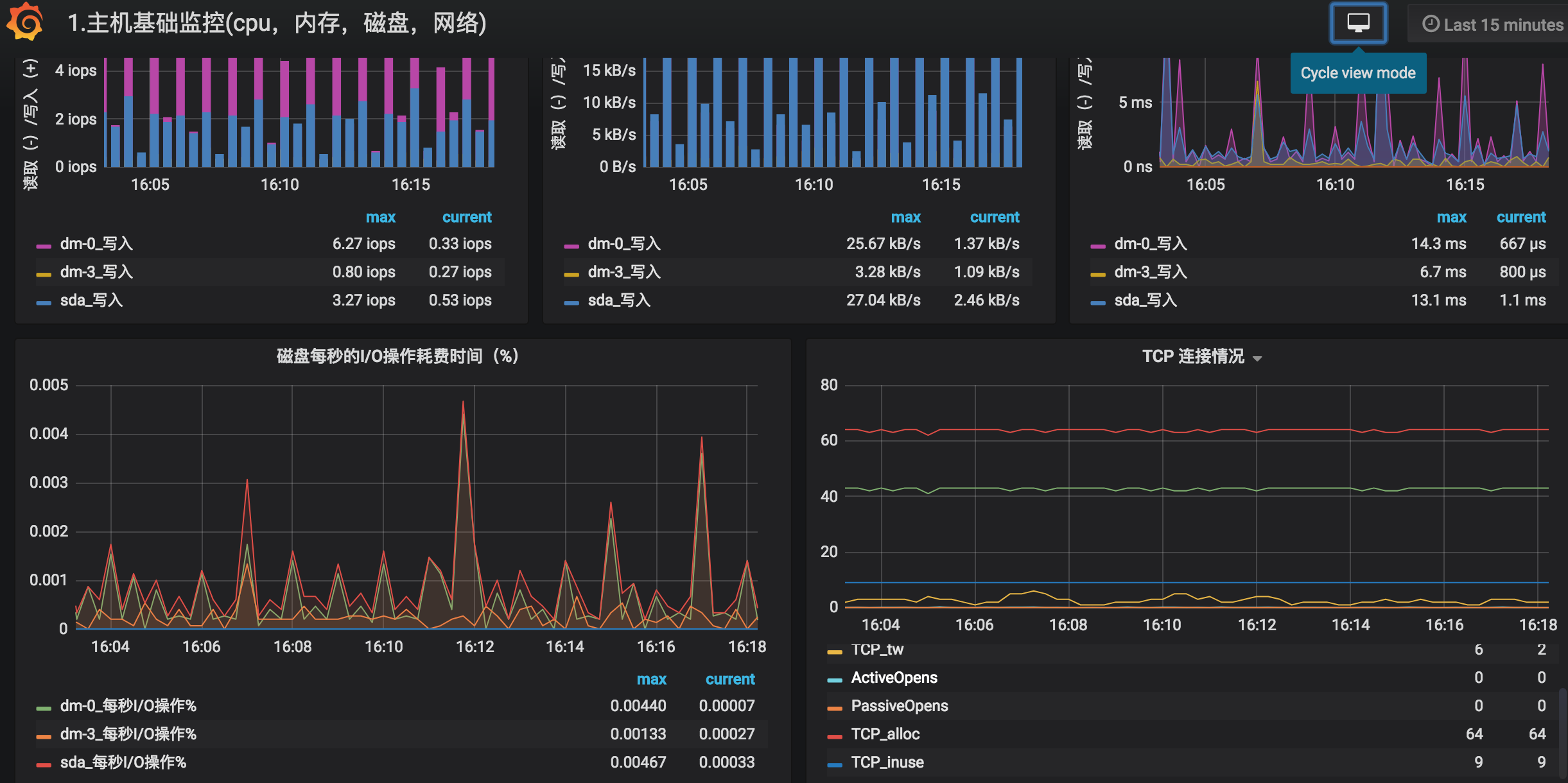Screen dimensions: 1568x783
Task: Sort the iops legend by current column
Action: 467,217
